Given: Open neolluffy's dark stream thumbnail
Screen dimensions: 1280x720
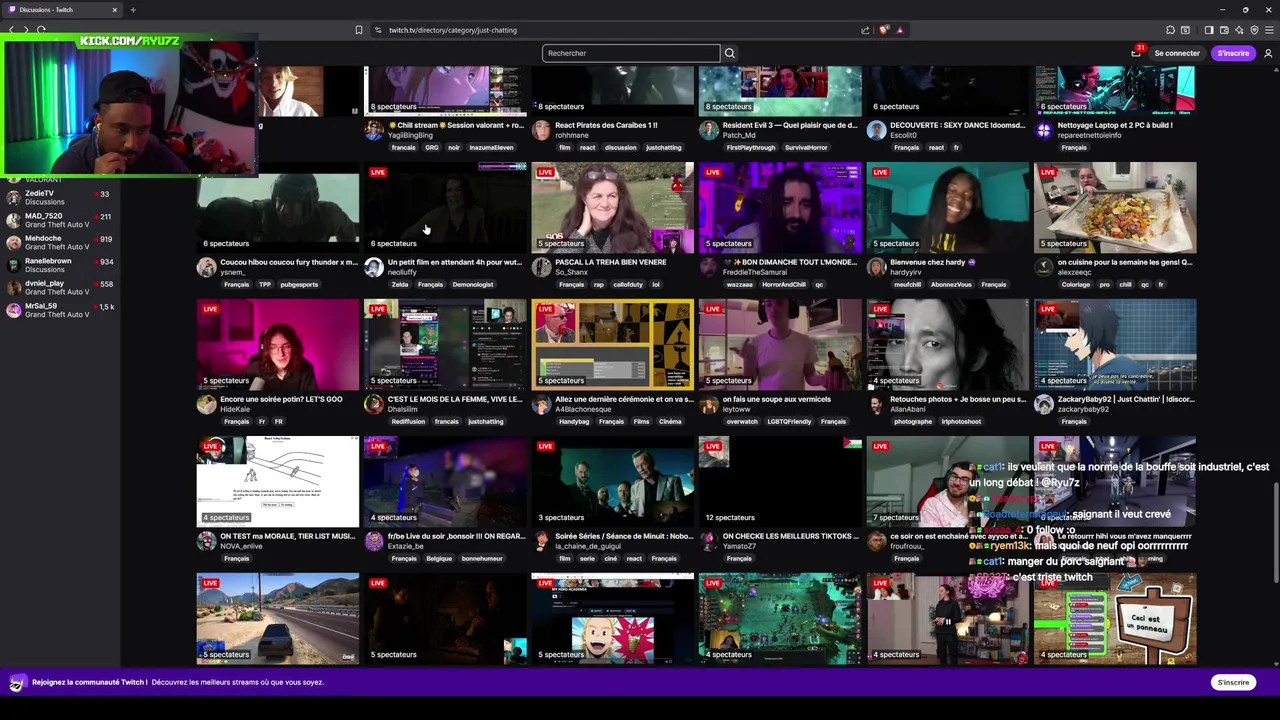Looking at the screenshot, I should pyautogui.click(x=445, y=207).
